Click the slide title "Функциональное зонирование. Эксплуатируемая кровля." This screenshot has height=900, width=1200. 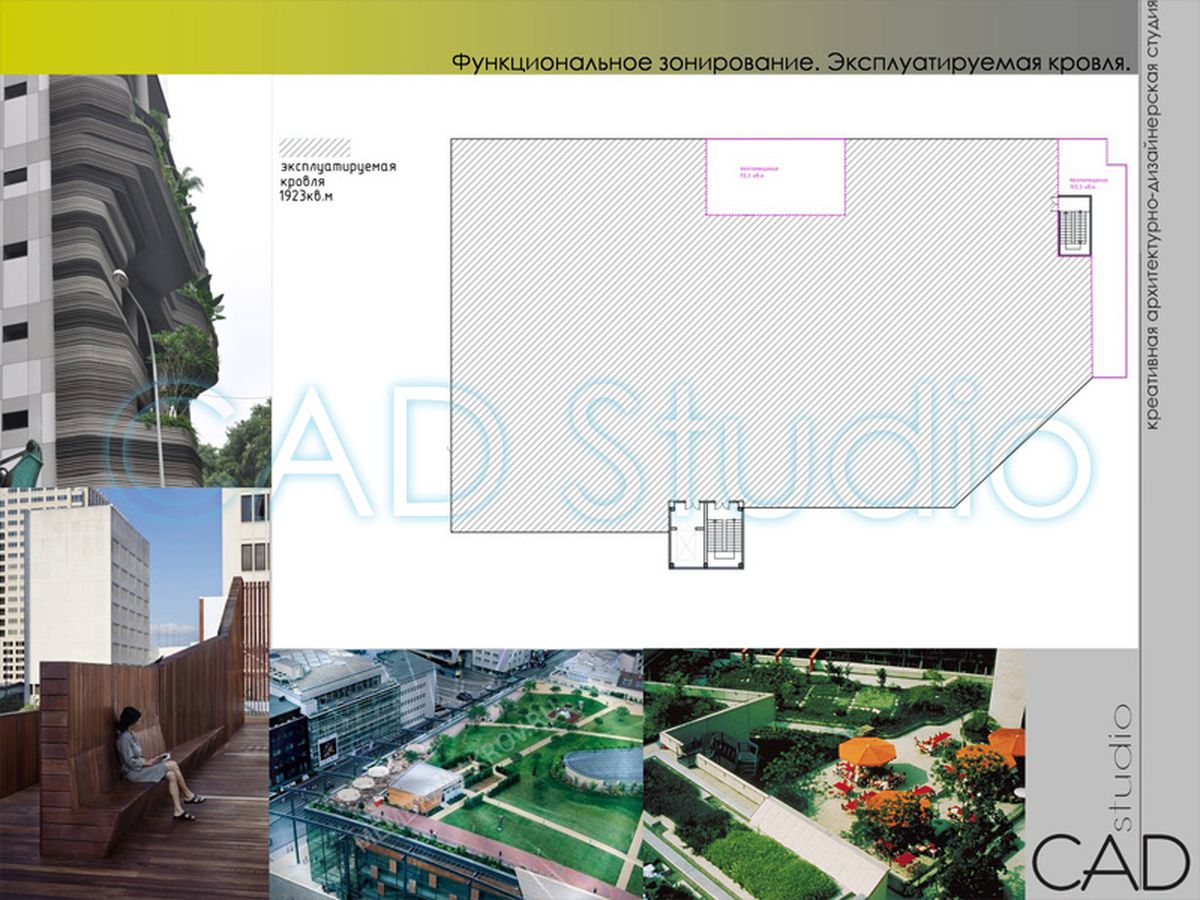click(791, 63)
